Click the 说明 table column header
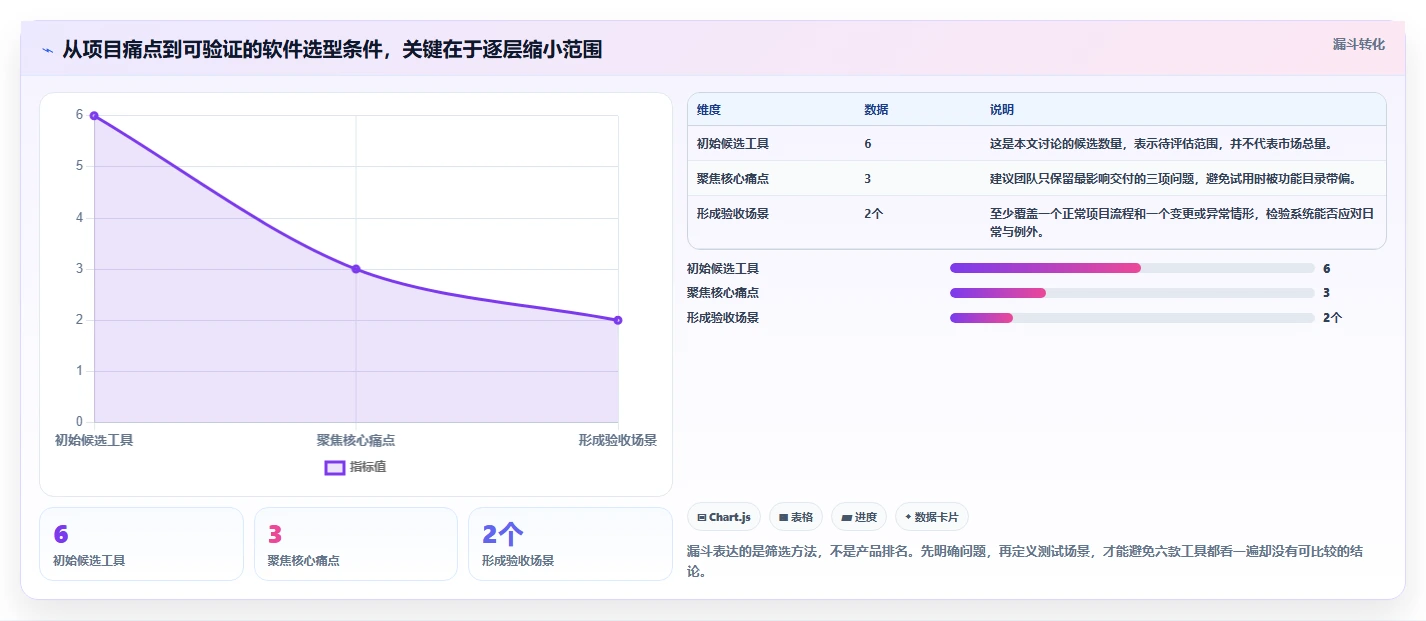1426x621 pixels. pyautogui.click(x=1002, y=110)
